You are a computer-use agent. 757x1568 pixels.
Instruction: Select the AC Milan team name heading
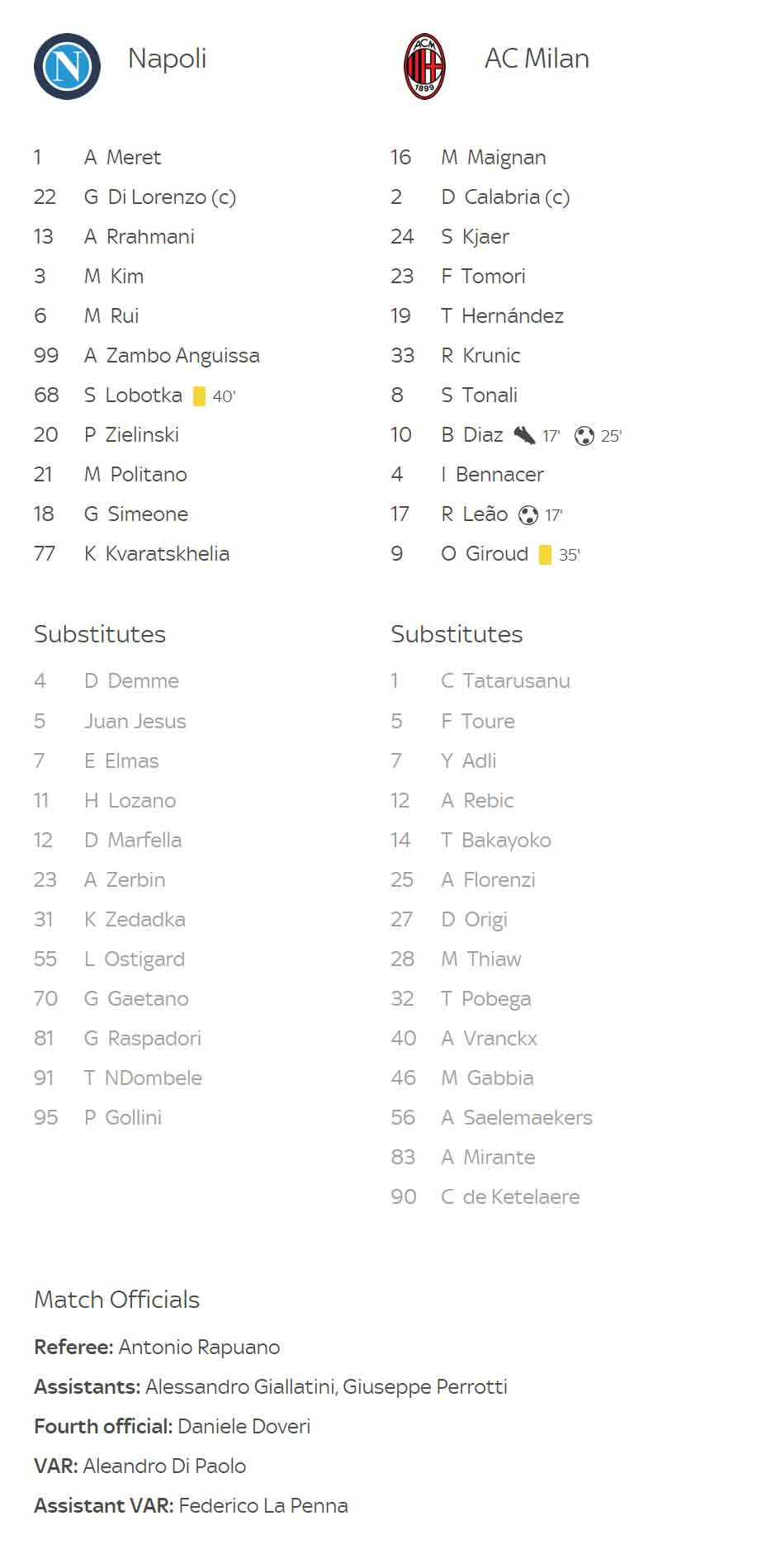click(x=537, y=59)
